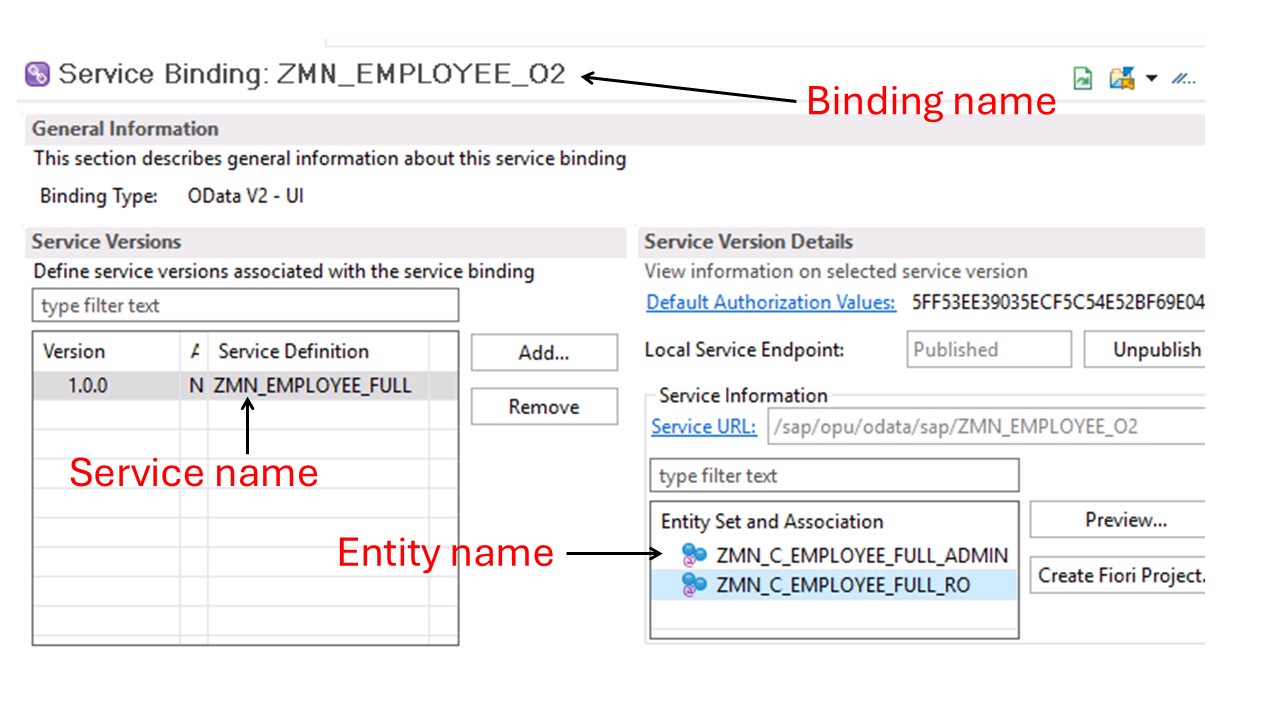Viewport: 1280px width, 720px height.
Task: Open the Default Authorization Values link
Action: [770, 302]
